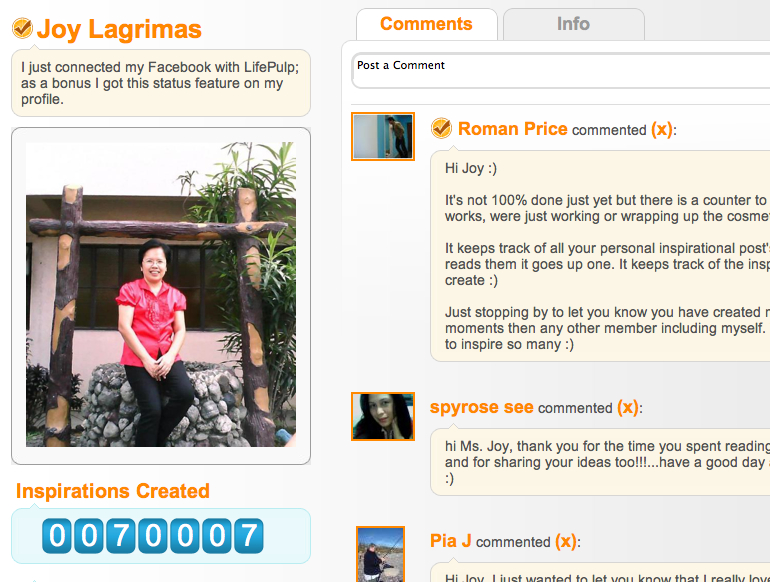Remove spyrose see's comment using (x)
Screen dimensions: 770x582
(628, 407)
